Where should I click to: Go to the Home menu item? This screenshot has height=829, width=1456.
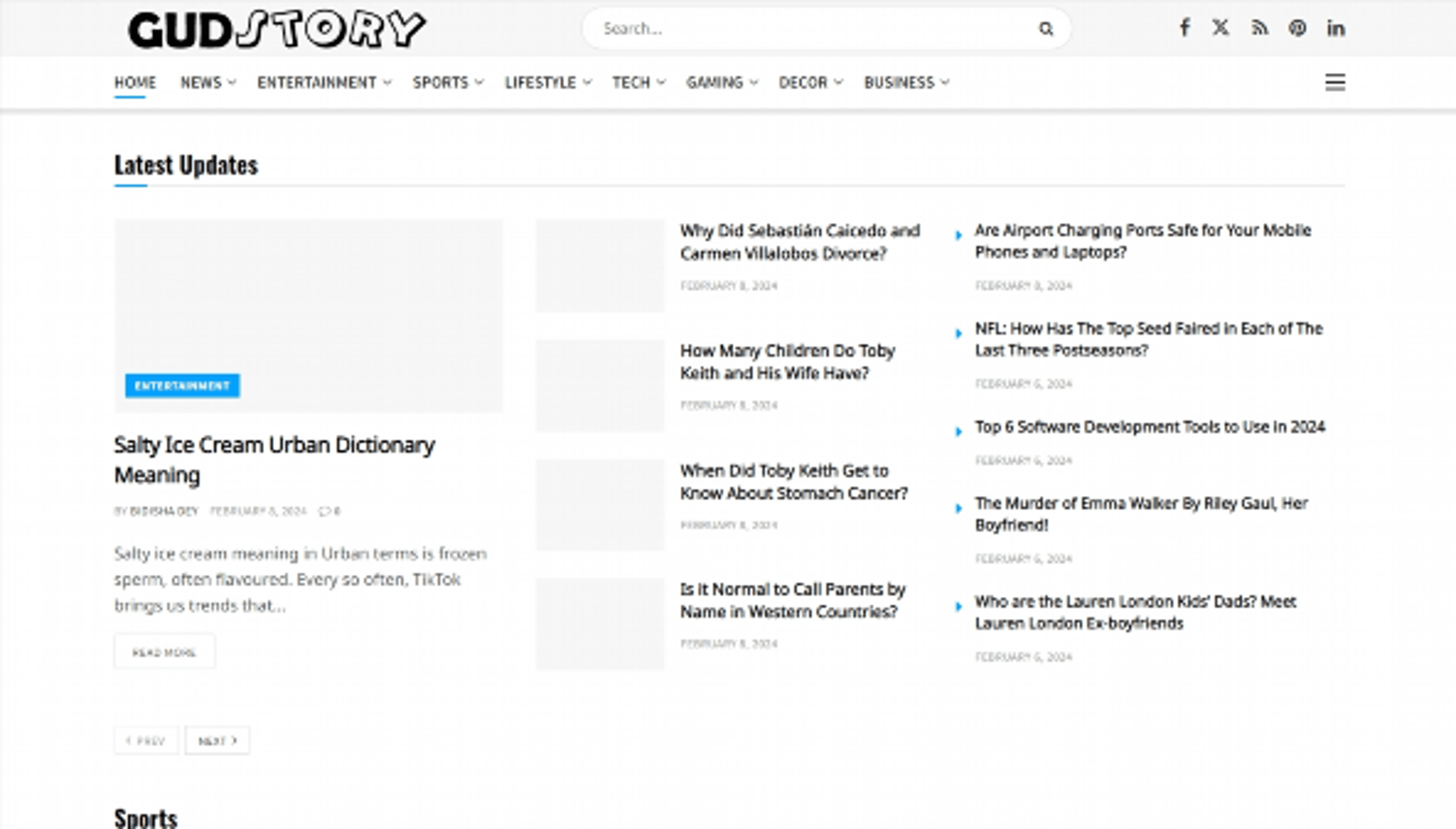click(135, 83)
